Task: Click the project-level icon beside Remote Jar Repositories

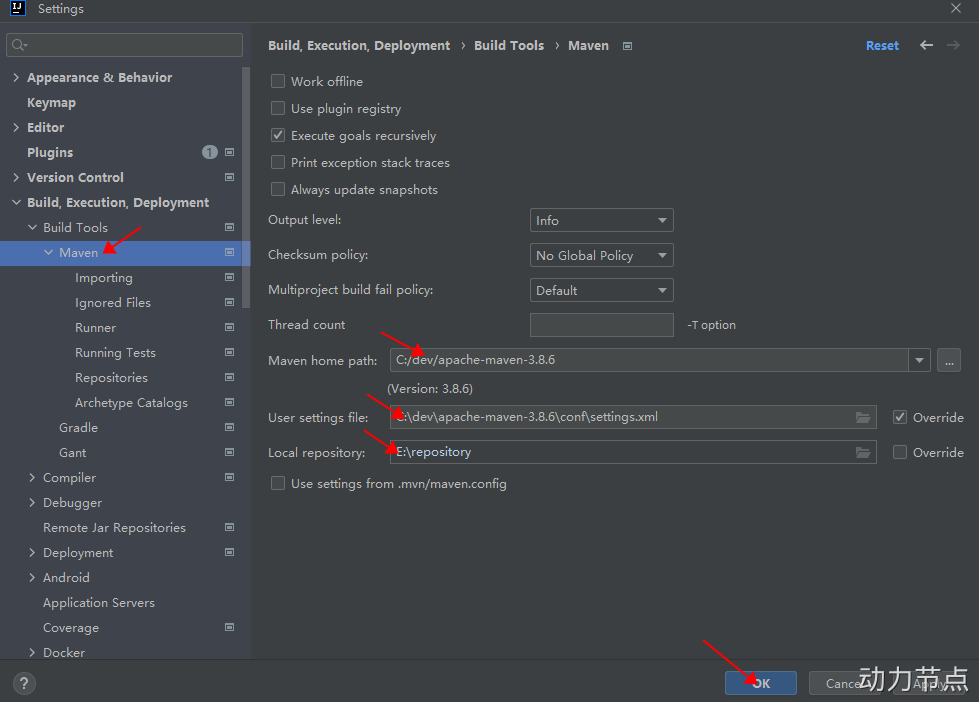Action: [229, 527]
